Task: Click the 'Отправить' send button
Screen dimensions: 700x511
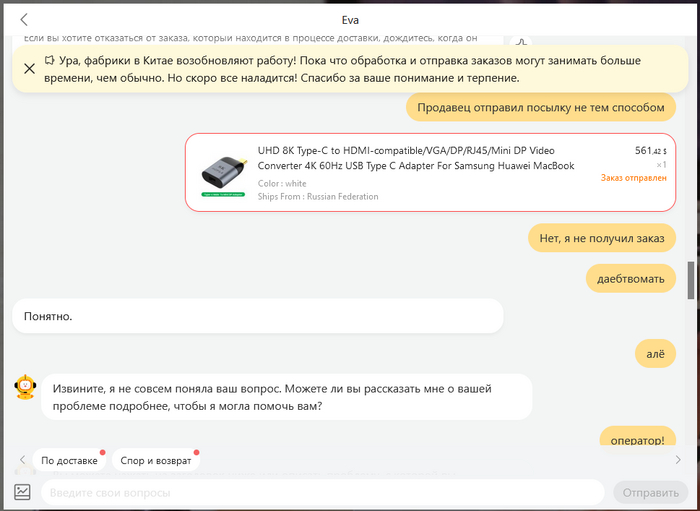Action: [x=650, y=493]
